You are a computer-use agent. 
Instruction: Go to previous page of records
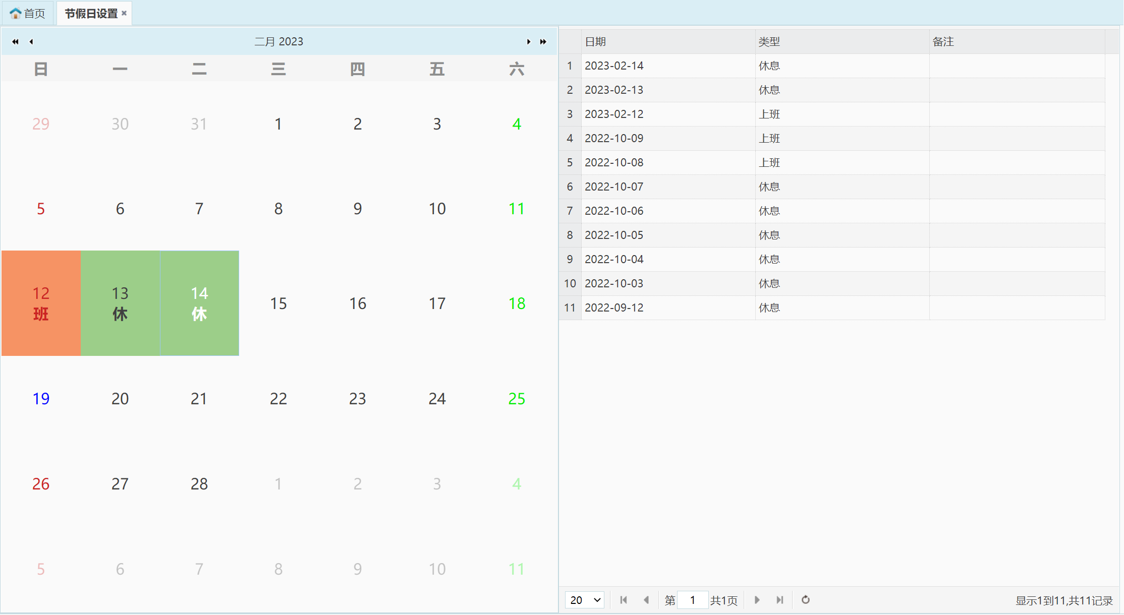pyautogui.click(x=646, y=600)
